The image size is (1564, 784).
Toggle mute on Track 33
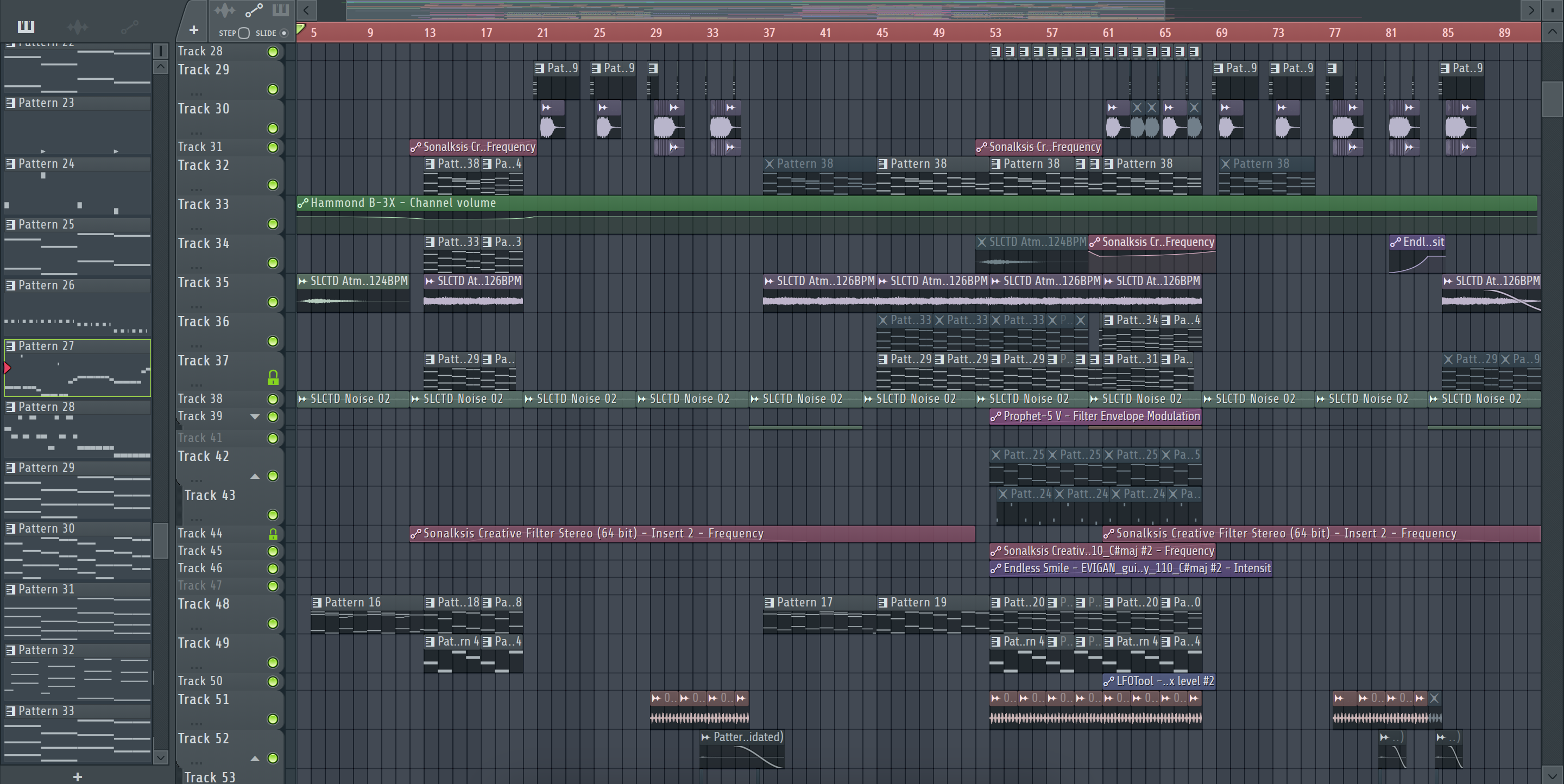click(273, 225)
